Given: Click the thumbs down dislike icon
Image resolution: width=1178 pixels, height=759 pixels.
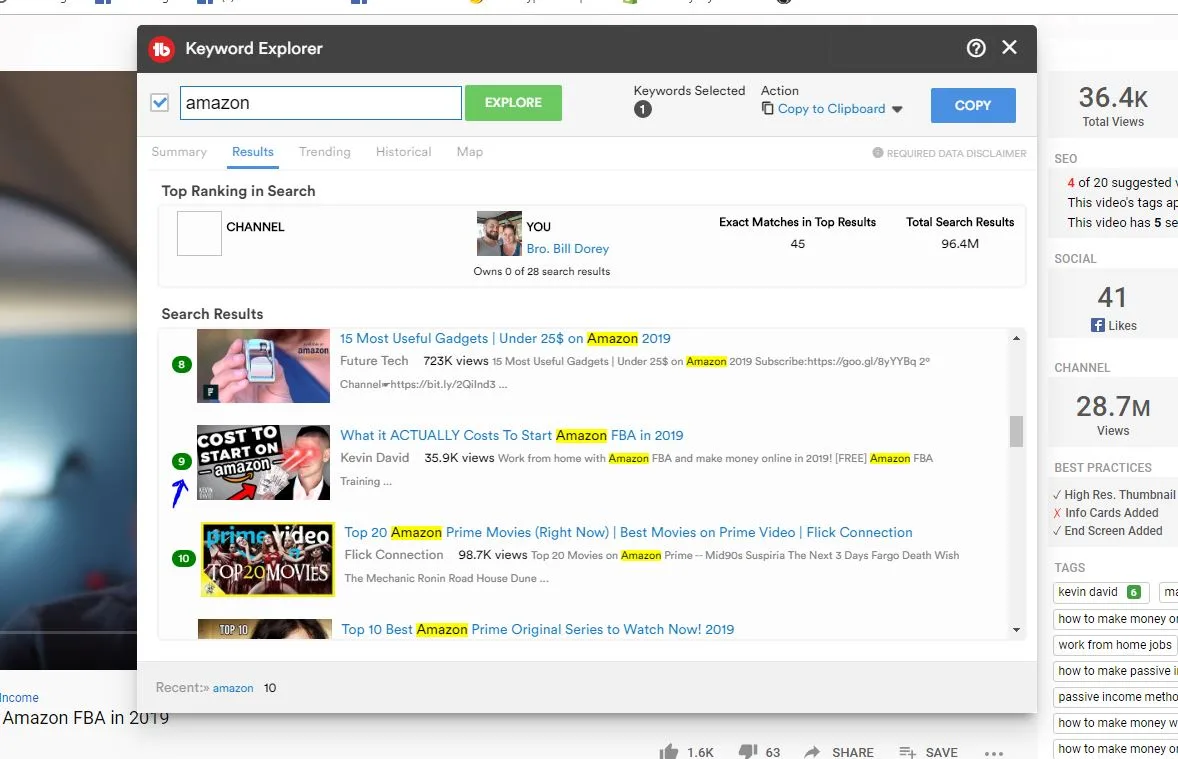Looking at the screenshot, I should (748, 751).
